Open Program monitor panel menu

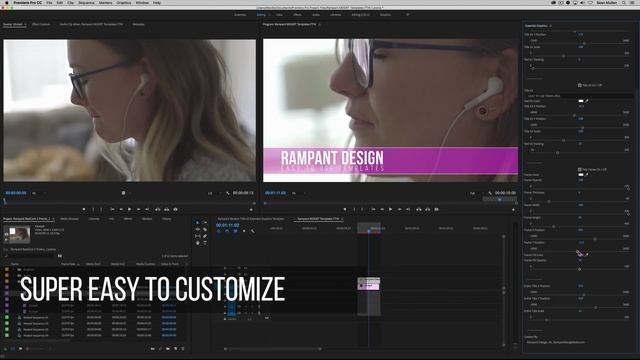[320, 24]
